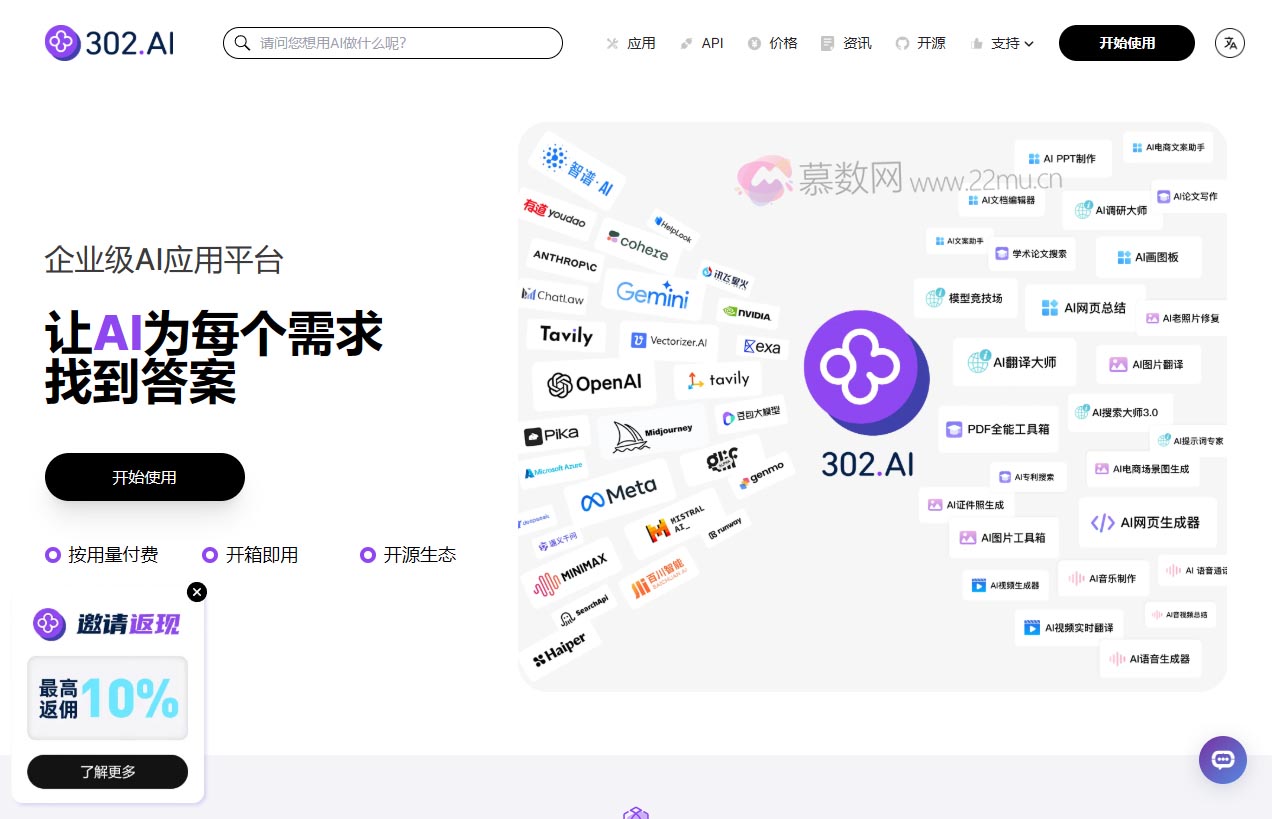Open the AI网页生成器 tile

point(1146,522)
